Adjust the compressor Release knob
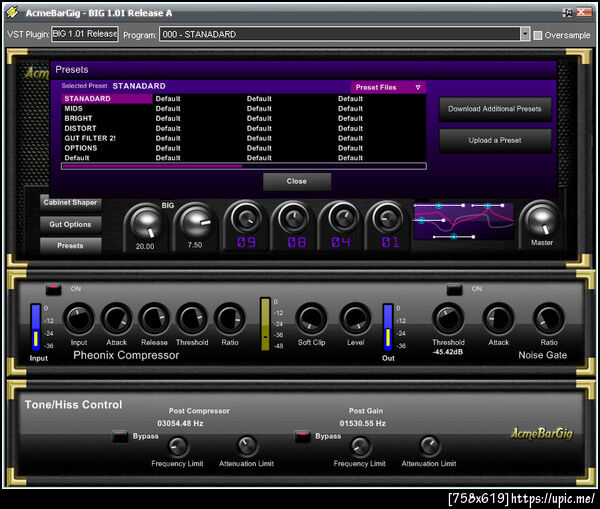 [154, 319]
